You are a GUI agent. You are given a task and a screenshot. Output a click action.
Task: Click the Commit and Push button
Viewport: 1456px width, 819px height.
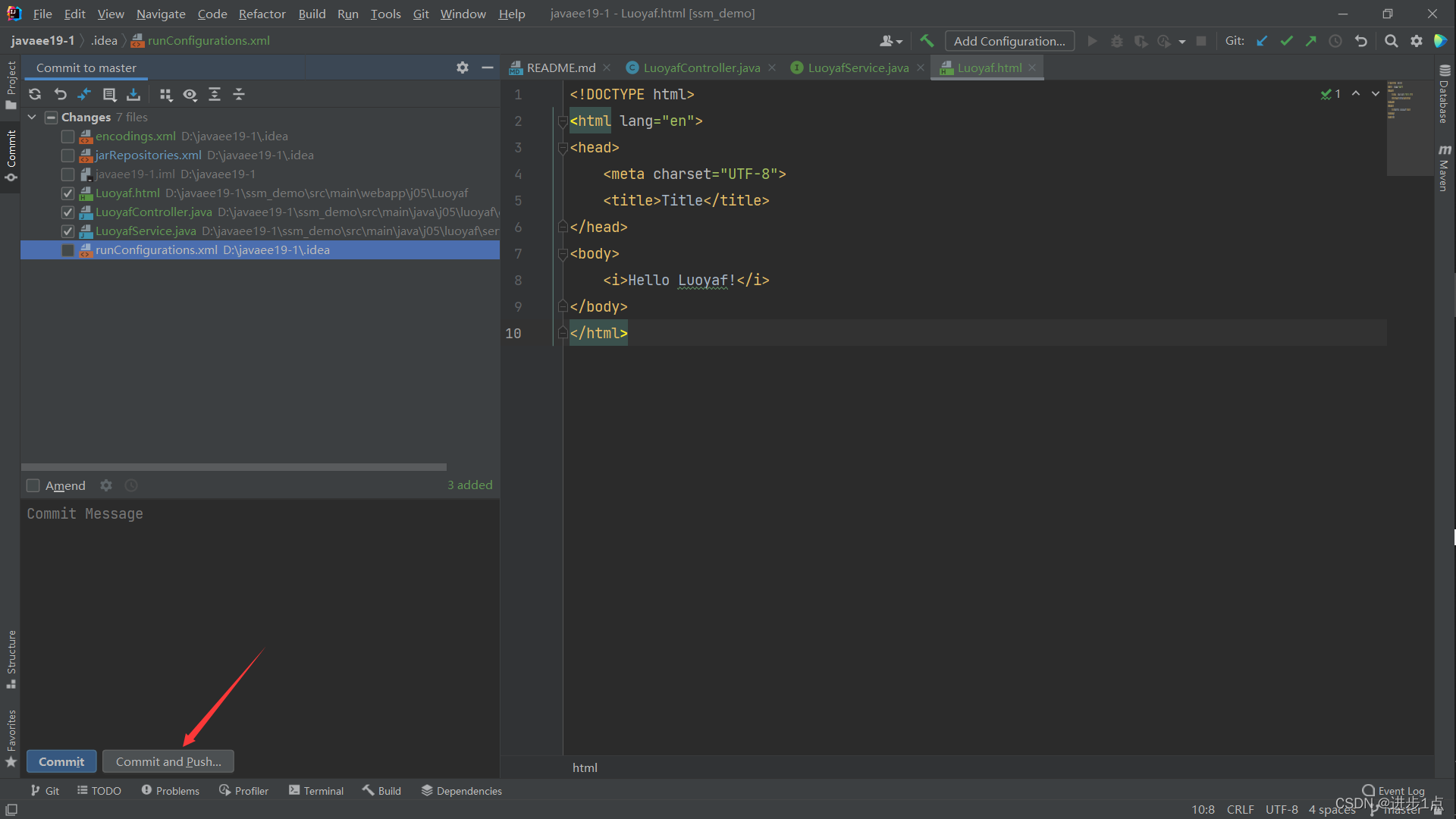(168, 761)
